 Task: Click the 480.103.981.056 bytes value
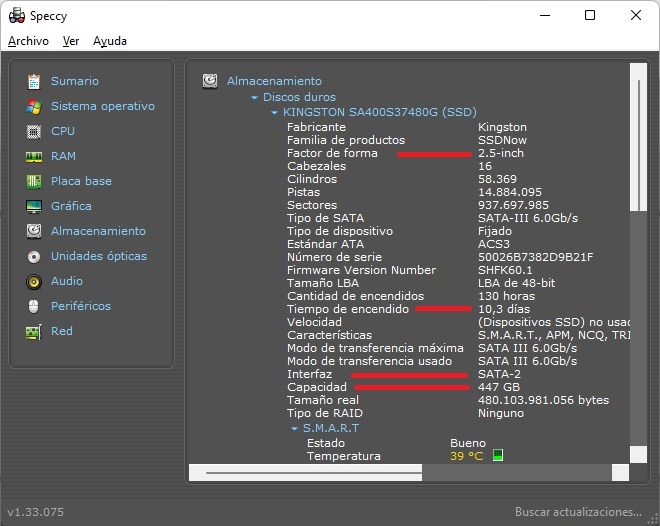[x=543, y=400]
